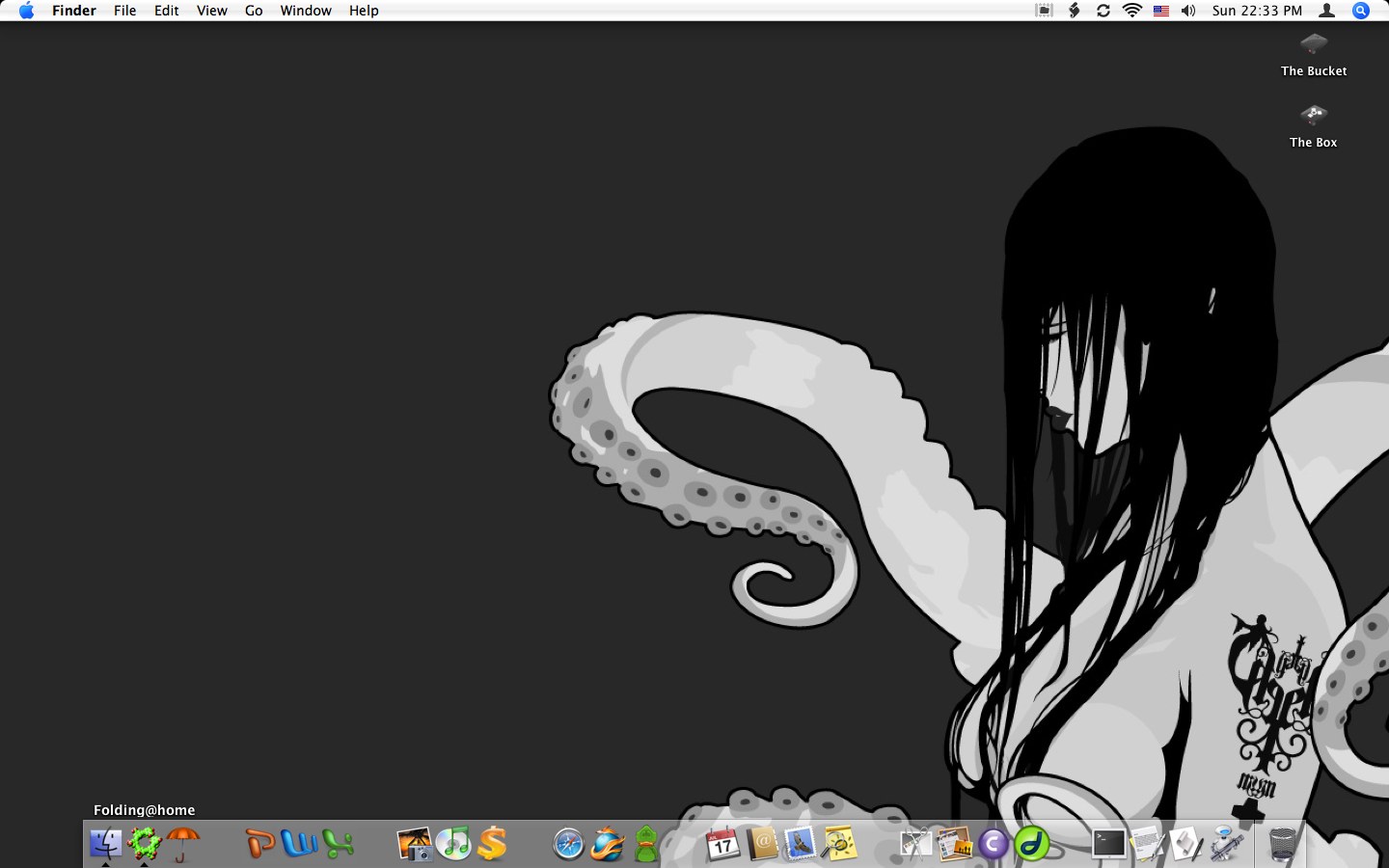1389x868 pixels.
Task: Open the Trash in the Dock
Action: point(1282,845)
